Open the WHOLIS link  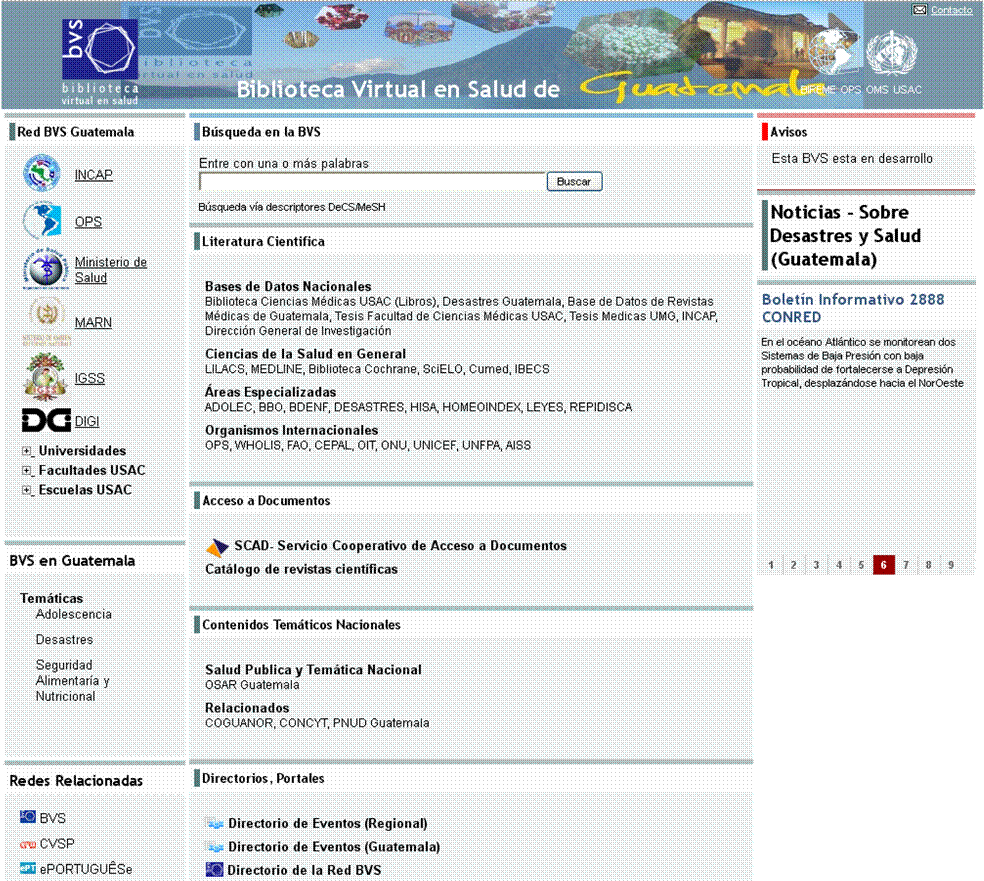[257, 446]
